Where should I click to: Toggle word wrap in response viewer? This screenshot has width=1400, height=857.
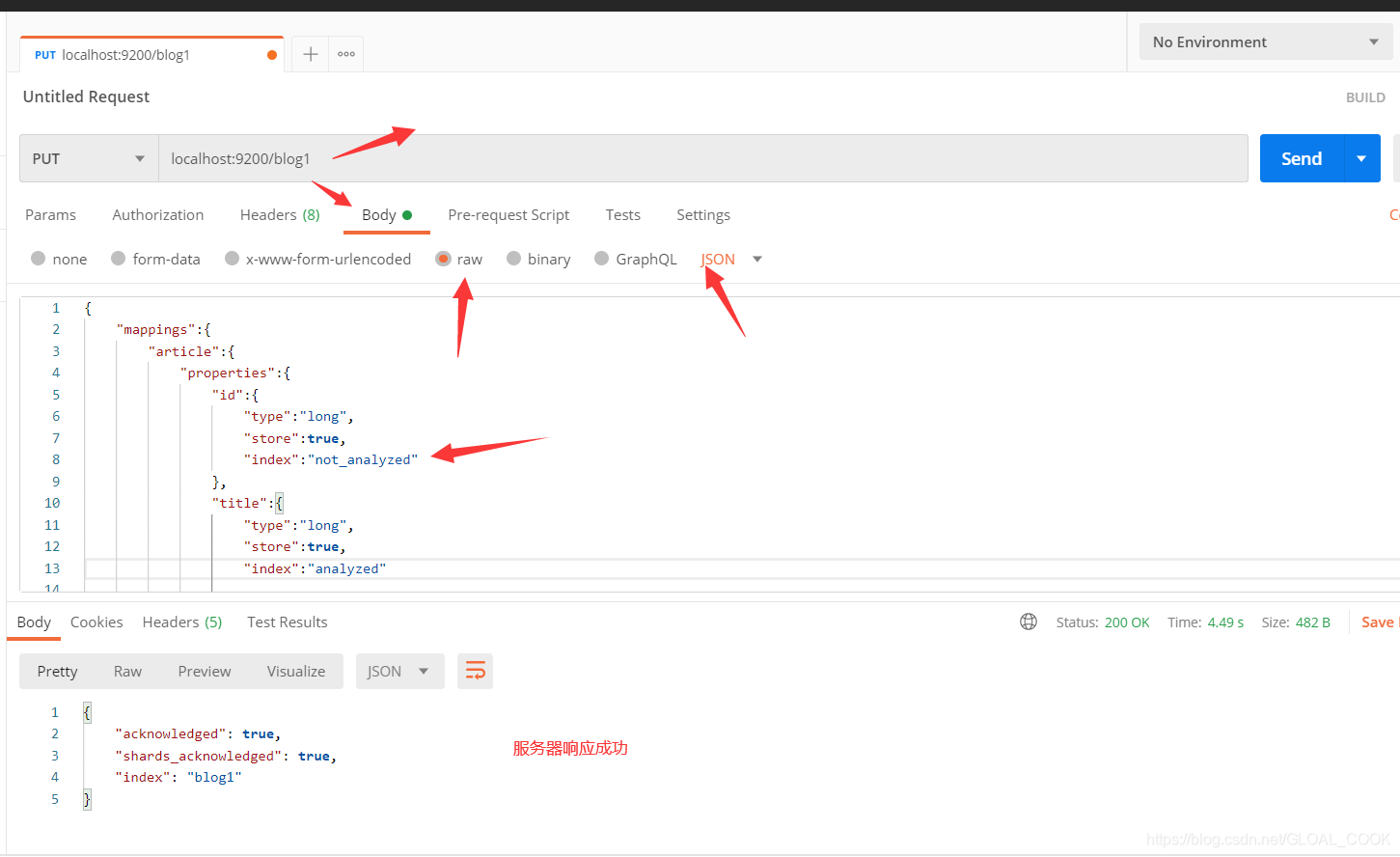tap(475, 671)
